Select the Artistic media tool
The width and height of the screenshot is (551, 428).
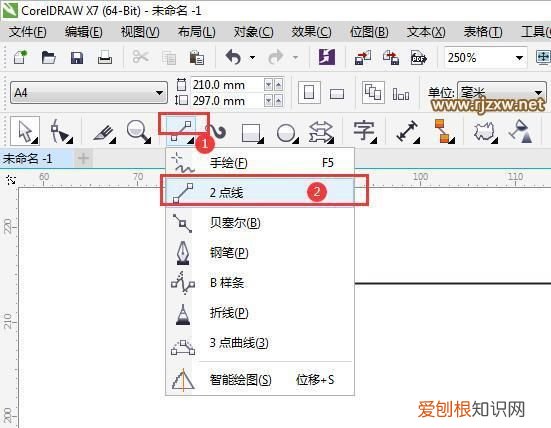point(218,132)
